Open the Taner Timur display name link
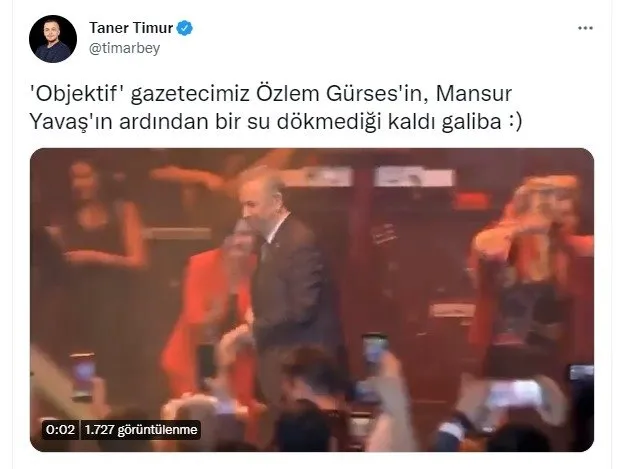617x469 pixels. click(131, 28)
